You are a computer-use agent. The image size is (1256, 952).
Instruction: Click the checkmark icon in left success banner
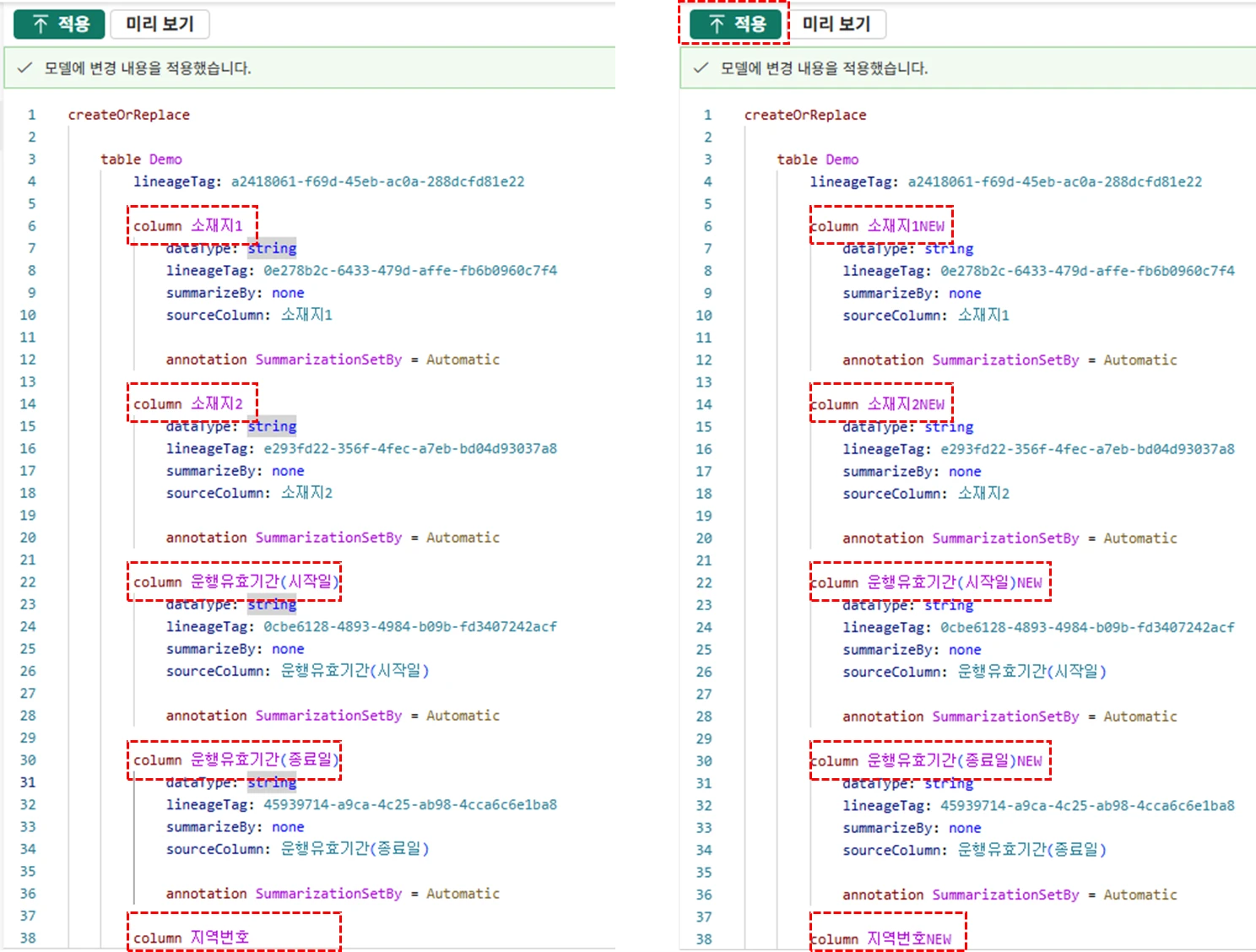pyautogui.click(x=25, y=68)
